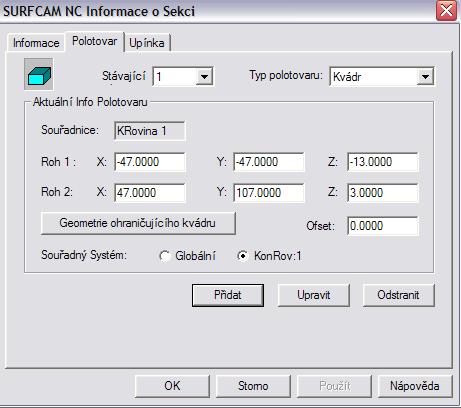Close the SURFCAM NC dialog window
The width and height of the screenshot is (461, 408).
[446, 10]
